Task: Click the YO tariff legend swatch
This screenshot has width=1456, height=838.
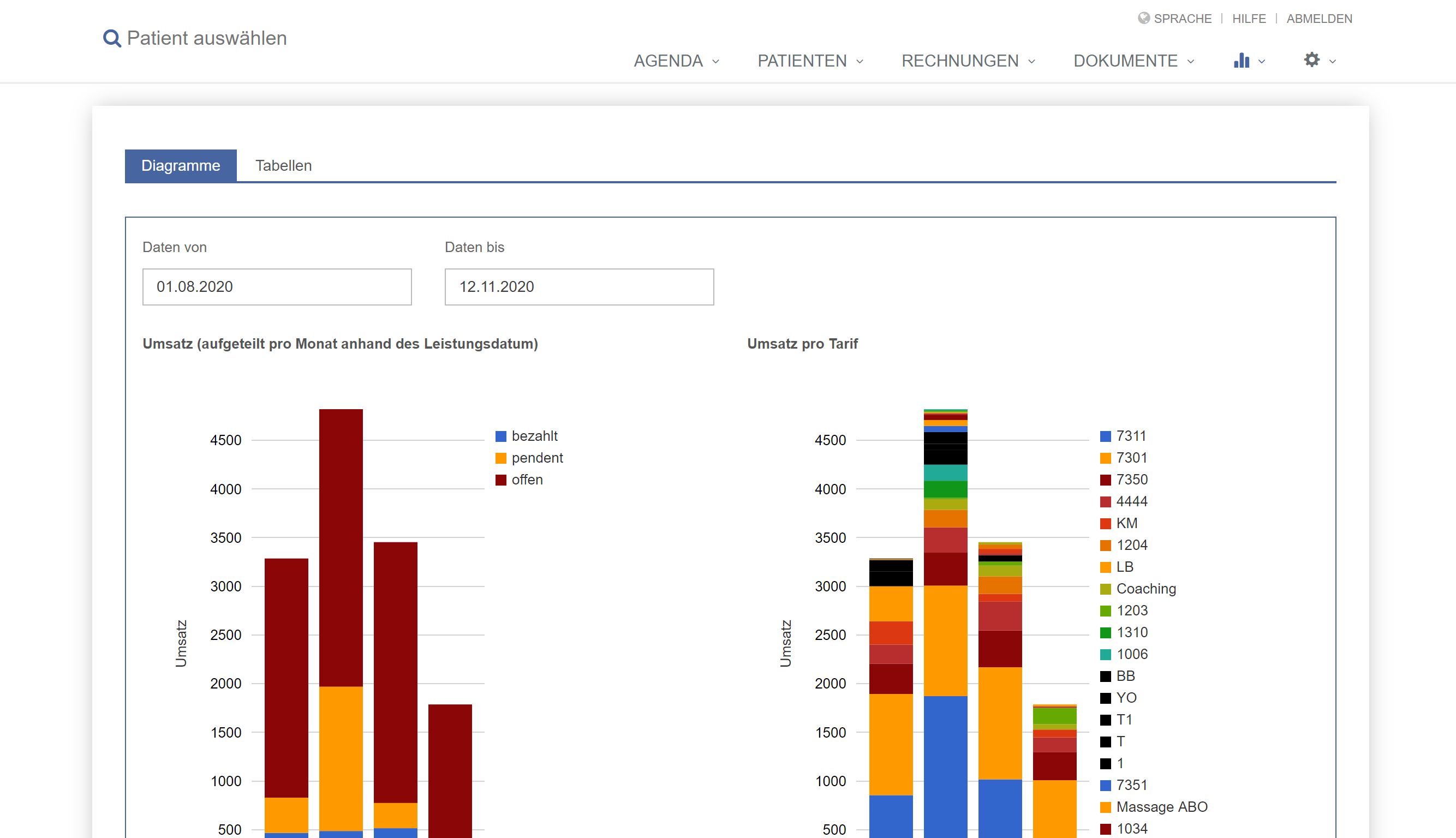Action: tap(1106, 698)
